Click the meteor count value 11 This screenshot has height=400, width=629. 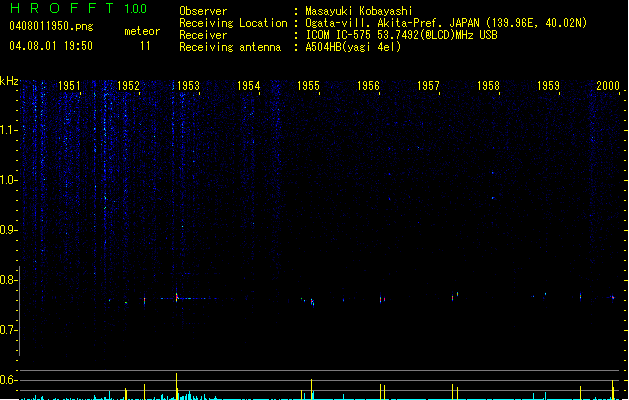coord(145,46)
